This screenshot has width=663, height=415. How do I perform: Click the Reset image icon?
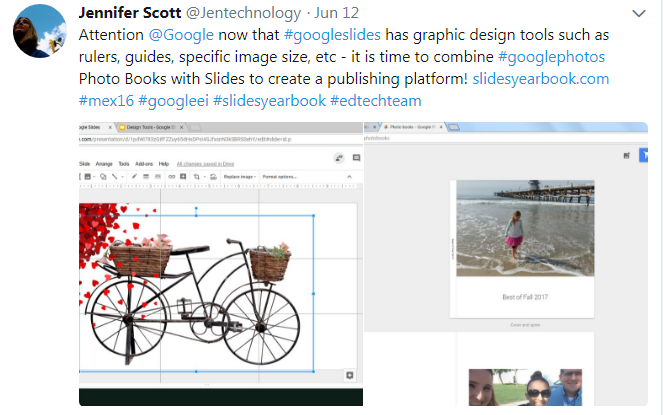(214, 177)
